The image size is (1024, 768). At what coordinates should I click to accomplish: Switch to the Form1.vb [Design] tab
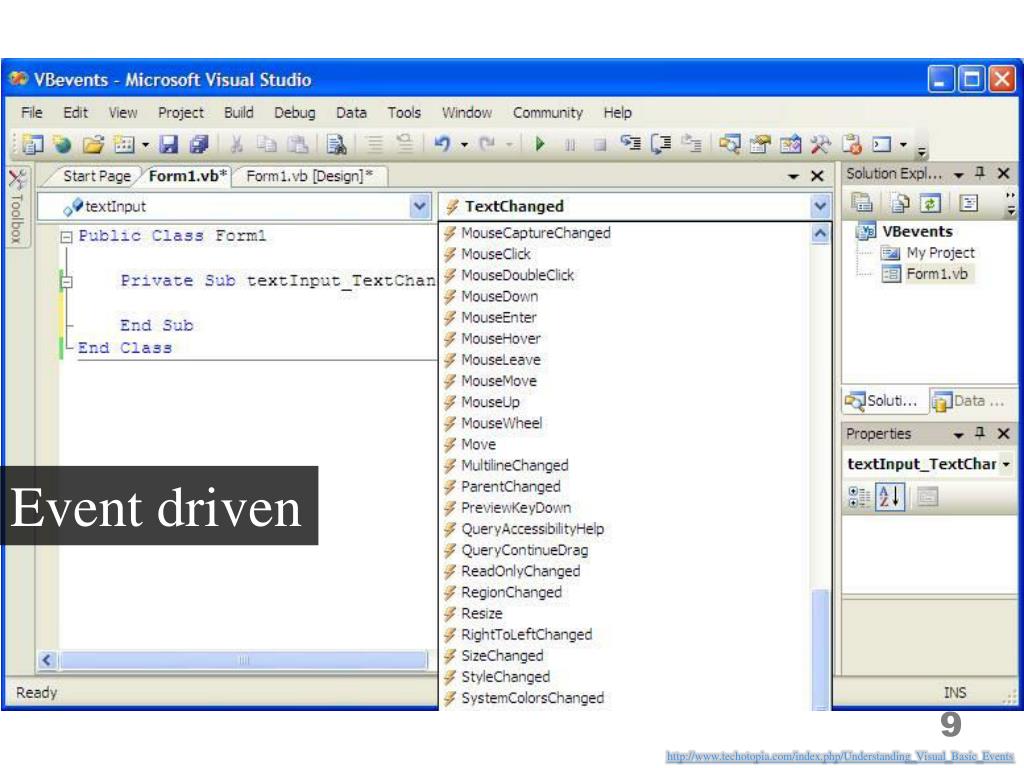point(310,176)
